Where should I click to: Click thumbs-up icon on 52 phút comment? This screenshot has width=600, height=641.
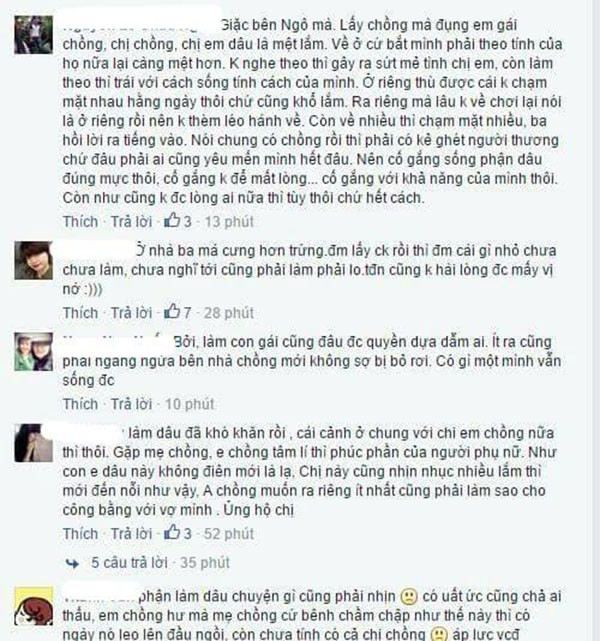pyautogui.click(x=172, y=532)
